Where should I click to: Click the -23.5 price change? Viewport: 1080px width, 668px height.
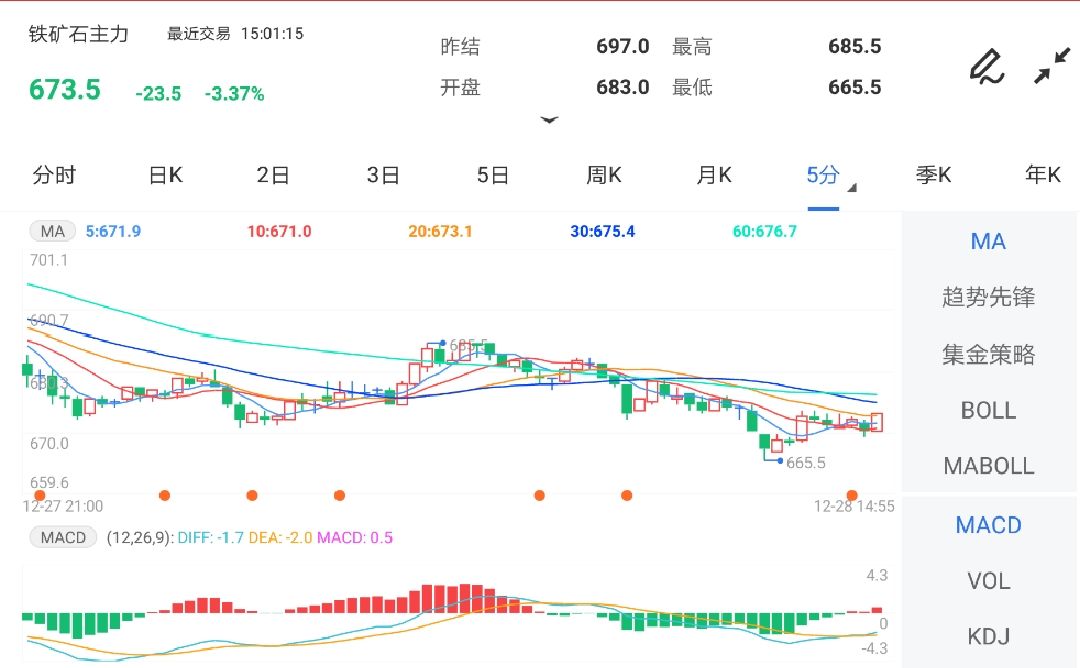(x=158, y=94)
